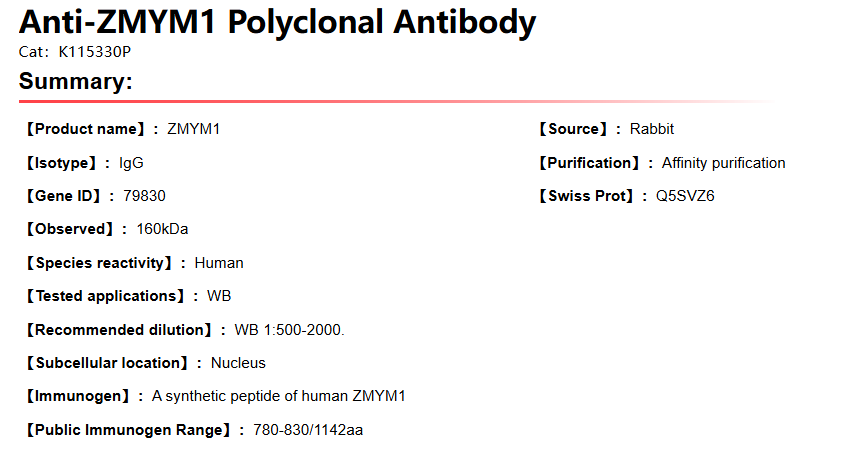The image size is (864, 466).
Task: Click the Public Immunogen Range label
Action: [134, 430]
